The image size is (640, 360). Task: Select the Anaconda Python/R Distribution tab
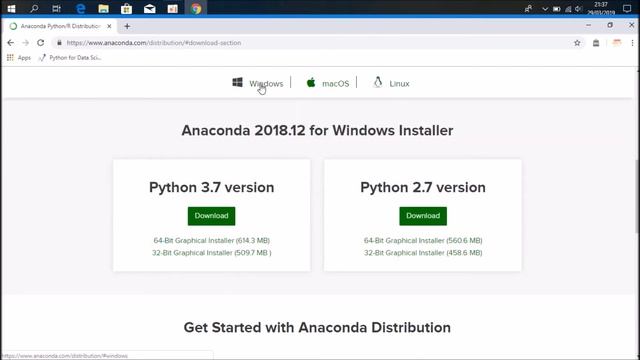click(60, 26)
